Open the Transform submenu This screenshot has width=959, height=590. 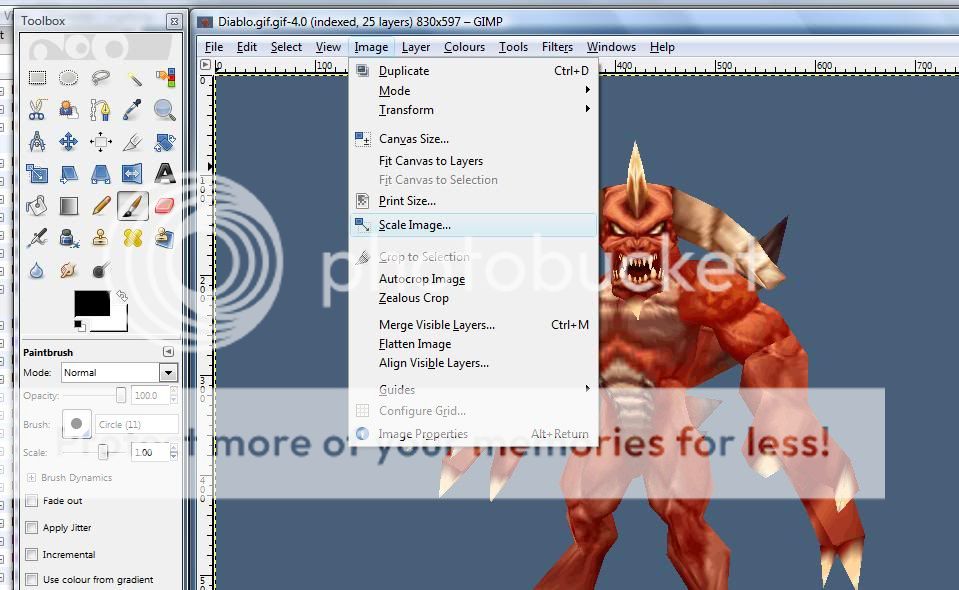tap(473, 109)
